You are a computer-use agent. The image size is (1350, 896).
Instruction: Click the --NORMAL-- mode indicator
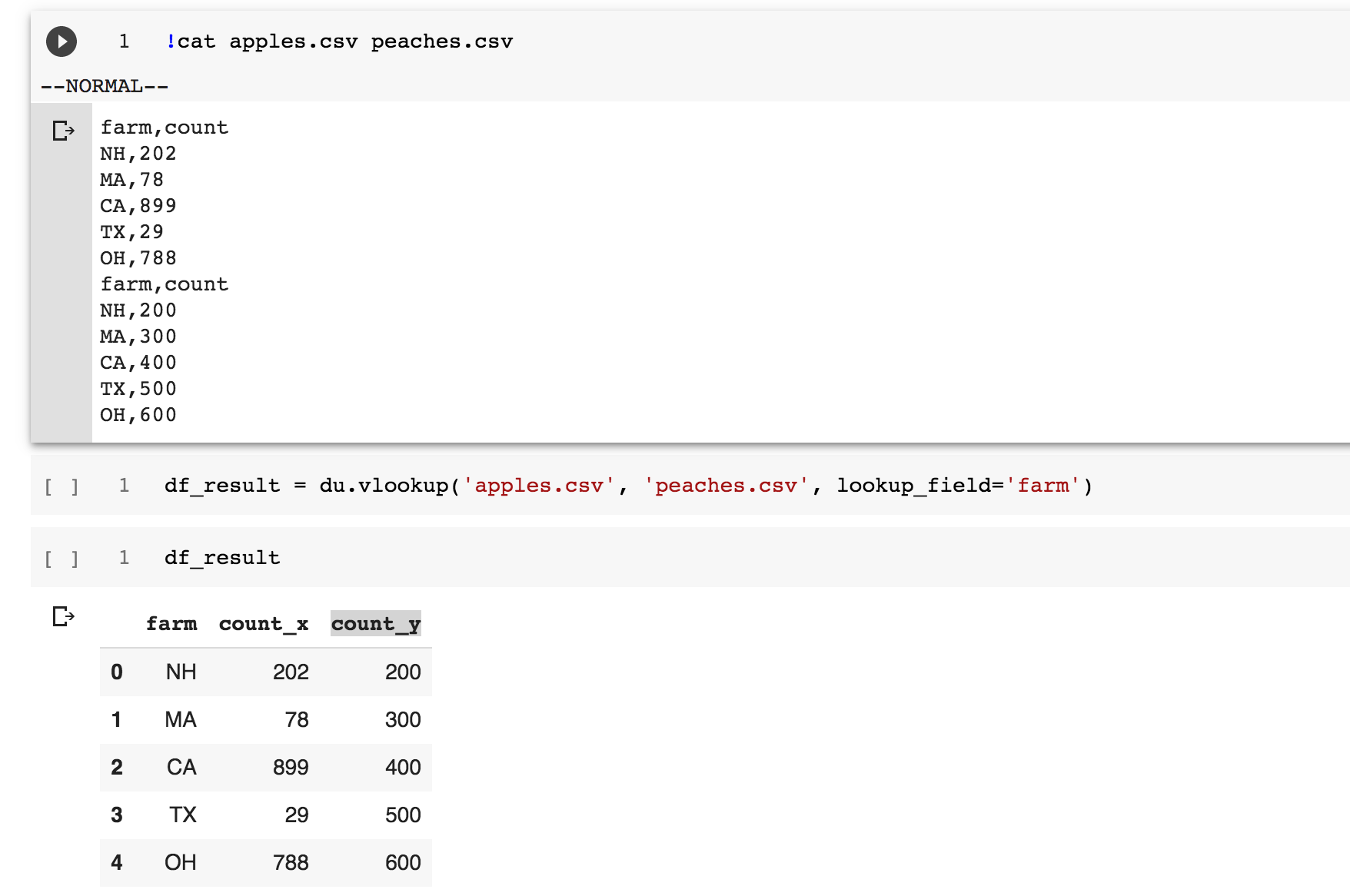pos(105,86)
